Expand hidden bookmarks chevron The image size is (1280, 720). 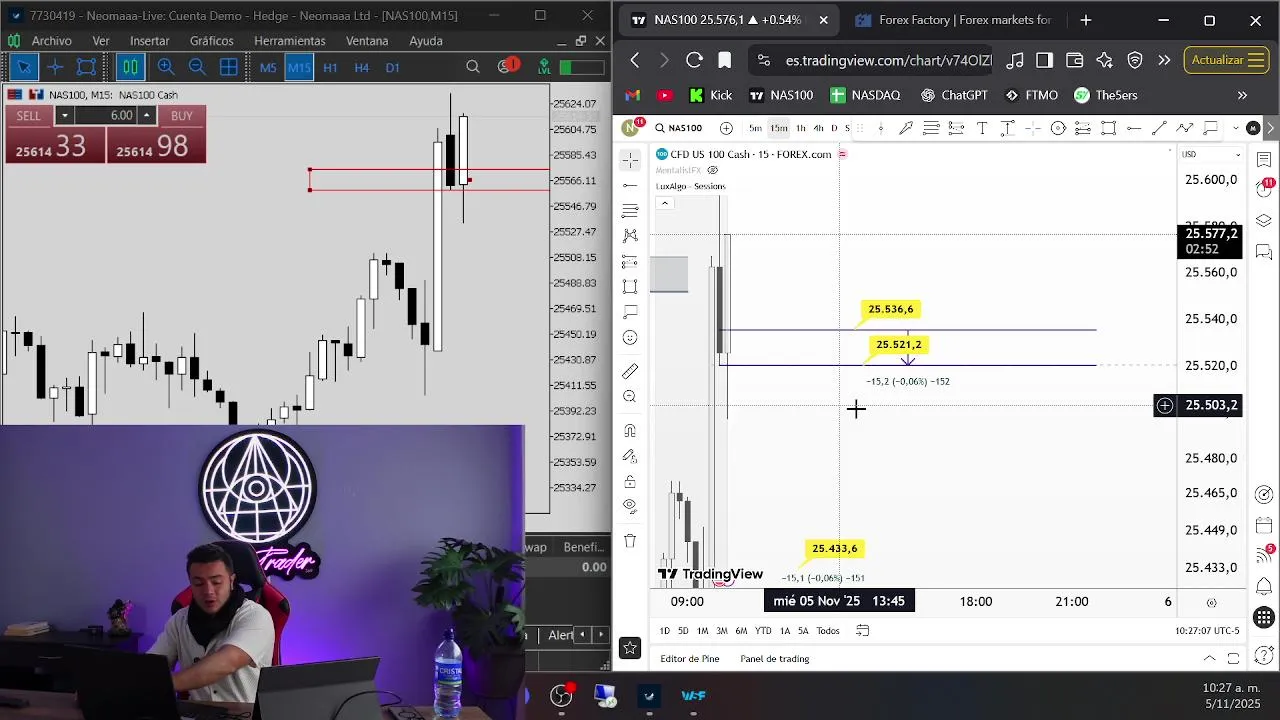point(1242,95)
